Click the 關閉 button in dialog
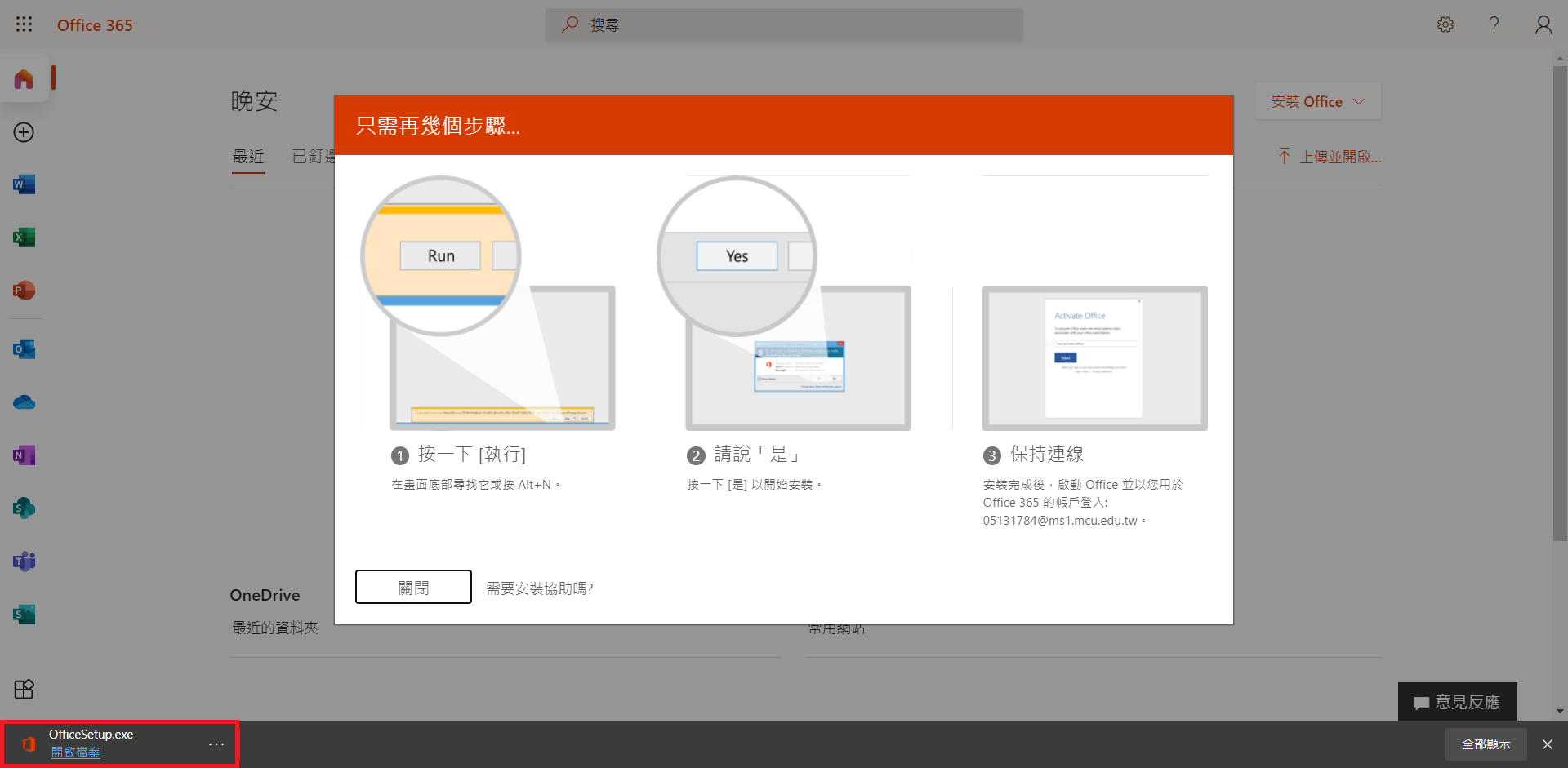 coord(413,588)
